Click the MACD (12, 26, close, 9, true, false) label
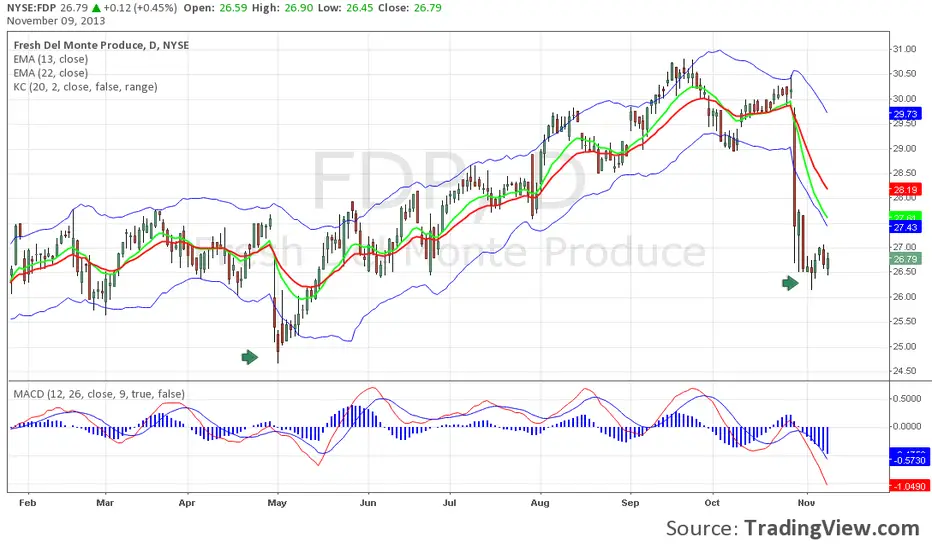Image resolution: width=932 pixels, height=550 pixels. [99, 394]
